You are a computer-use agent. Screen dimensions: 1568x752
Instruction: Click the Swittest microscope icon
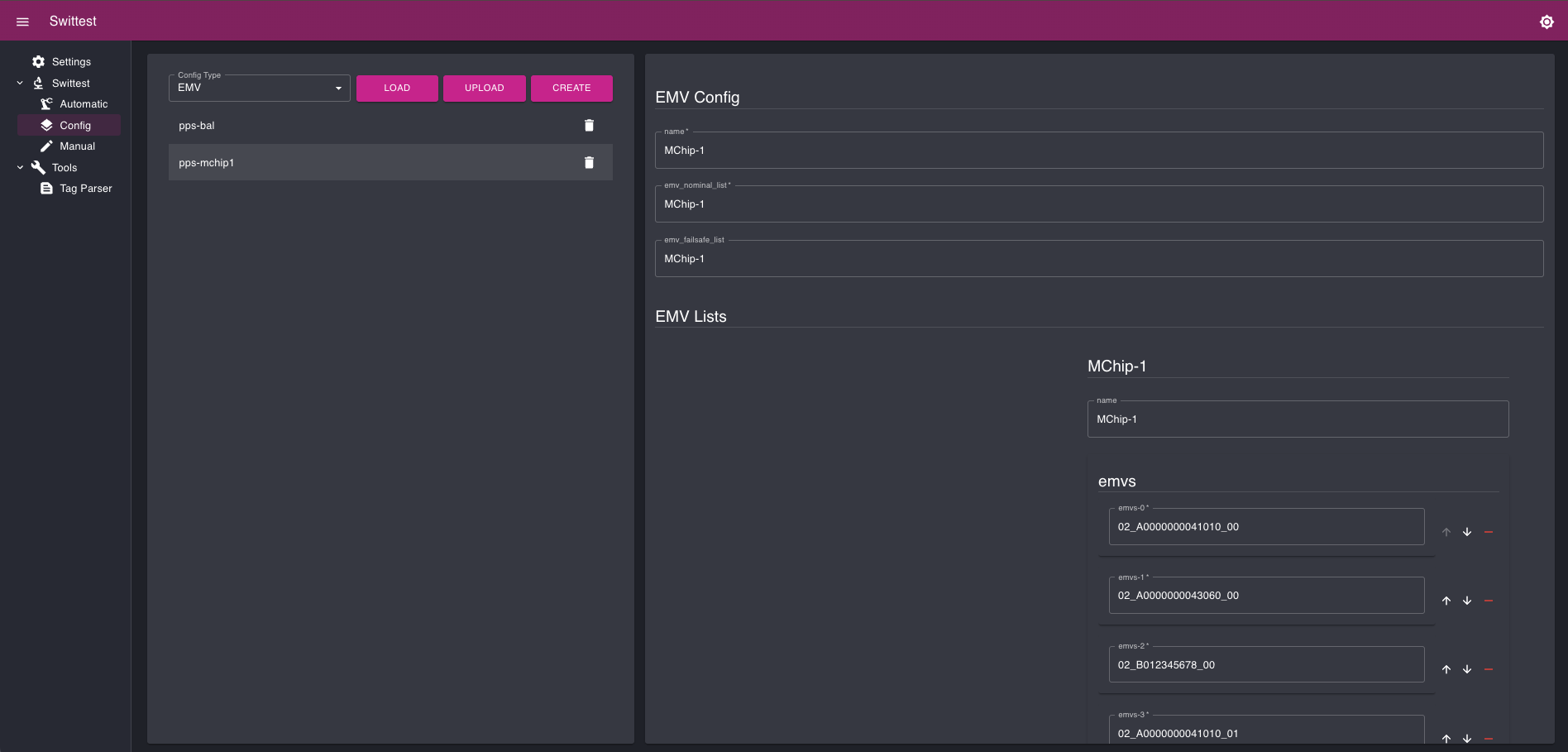point(38,83)
